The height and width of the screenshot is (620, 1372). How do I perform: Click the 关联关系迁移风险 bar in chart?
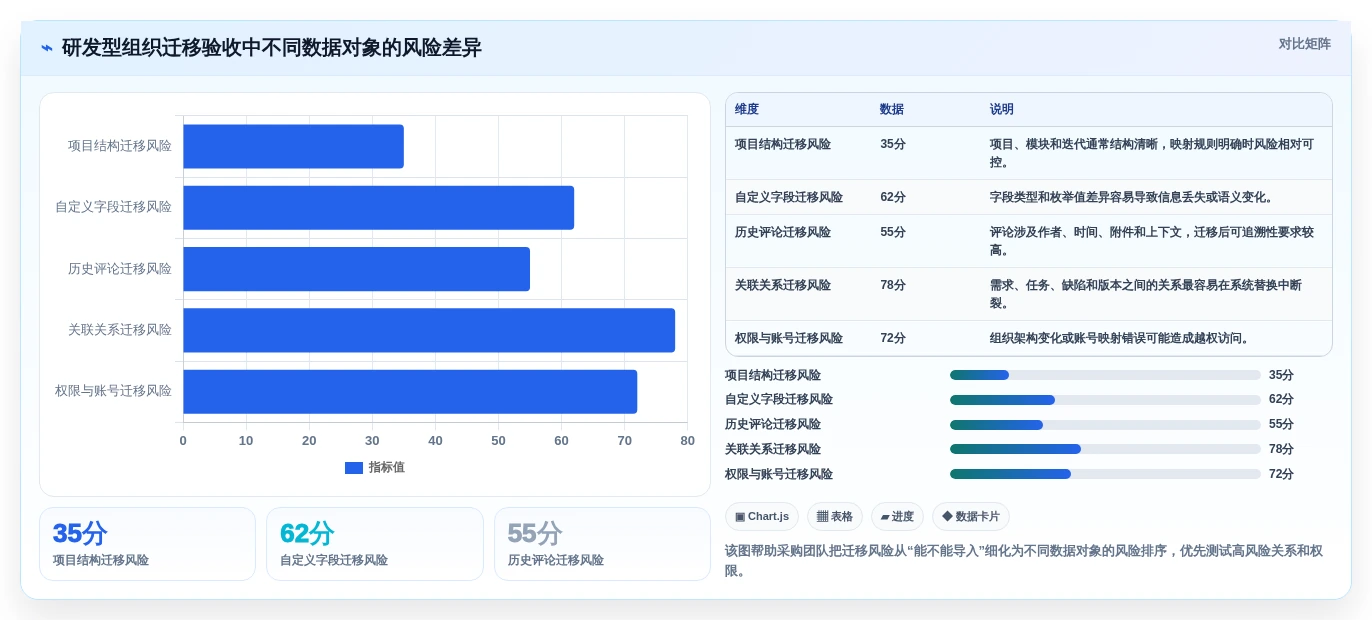pyautogui.click(x=429, y=330)
